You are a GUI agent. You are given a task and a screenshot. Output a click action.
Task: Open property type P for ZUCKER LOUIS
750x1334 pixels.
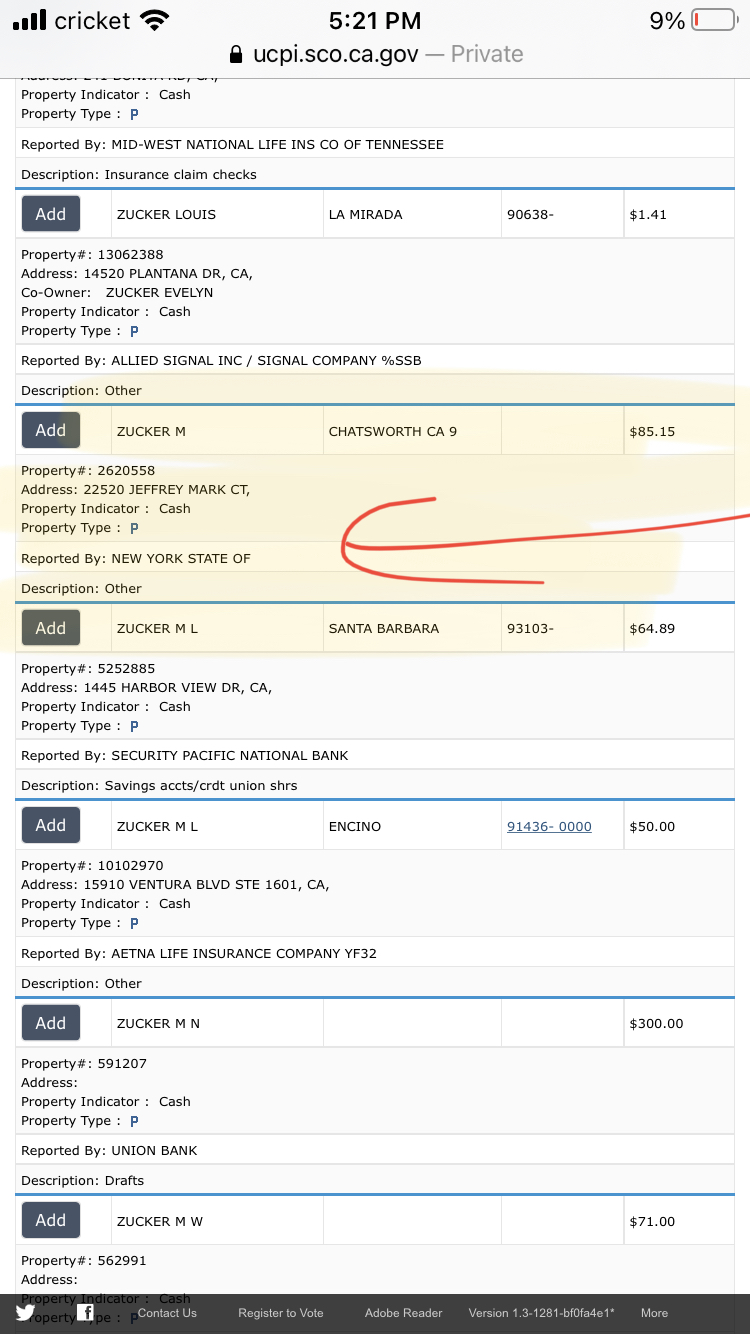[134, 331]
